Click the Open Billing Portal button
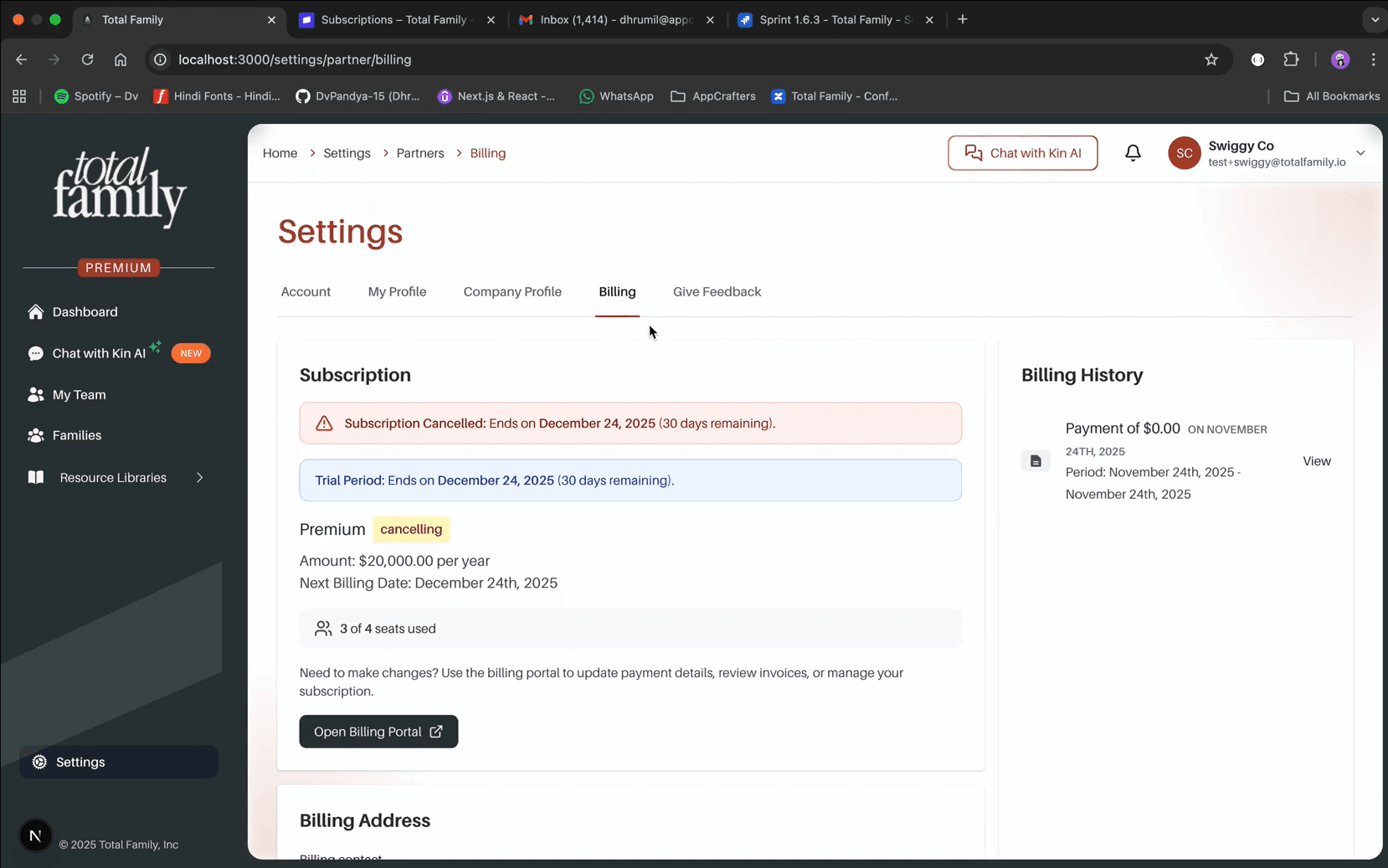The image size is (1388, 868). click(378, 732)
